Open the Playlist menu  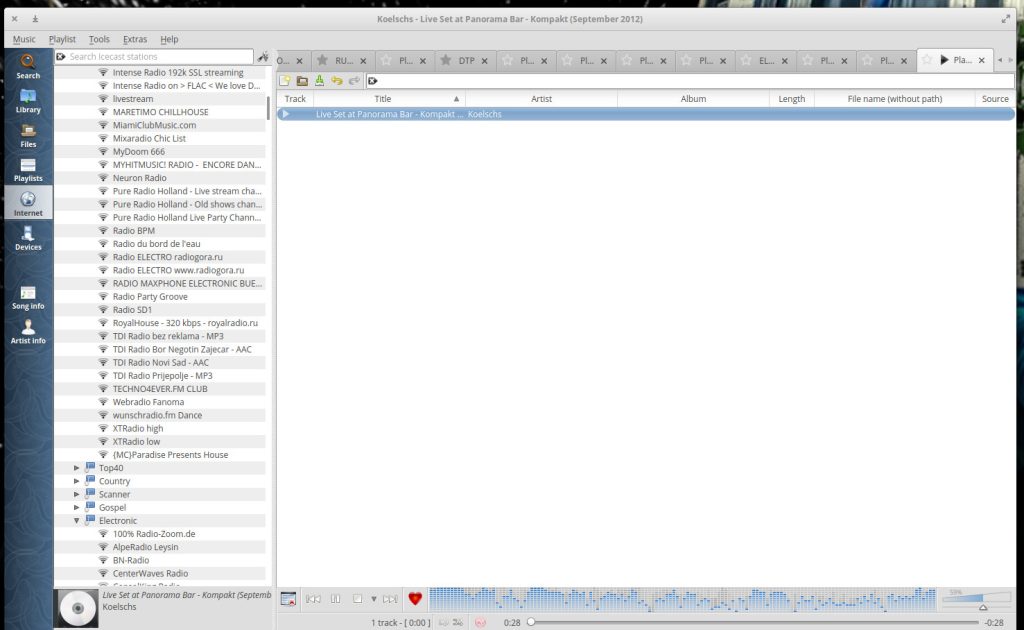tap(62, 39)
